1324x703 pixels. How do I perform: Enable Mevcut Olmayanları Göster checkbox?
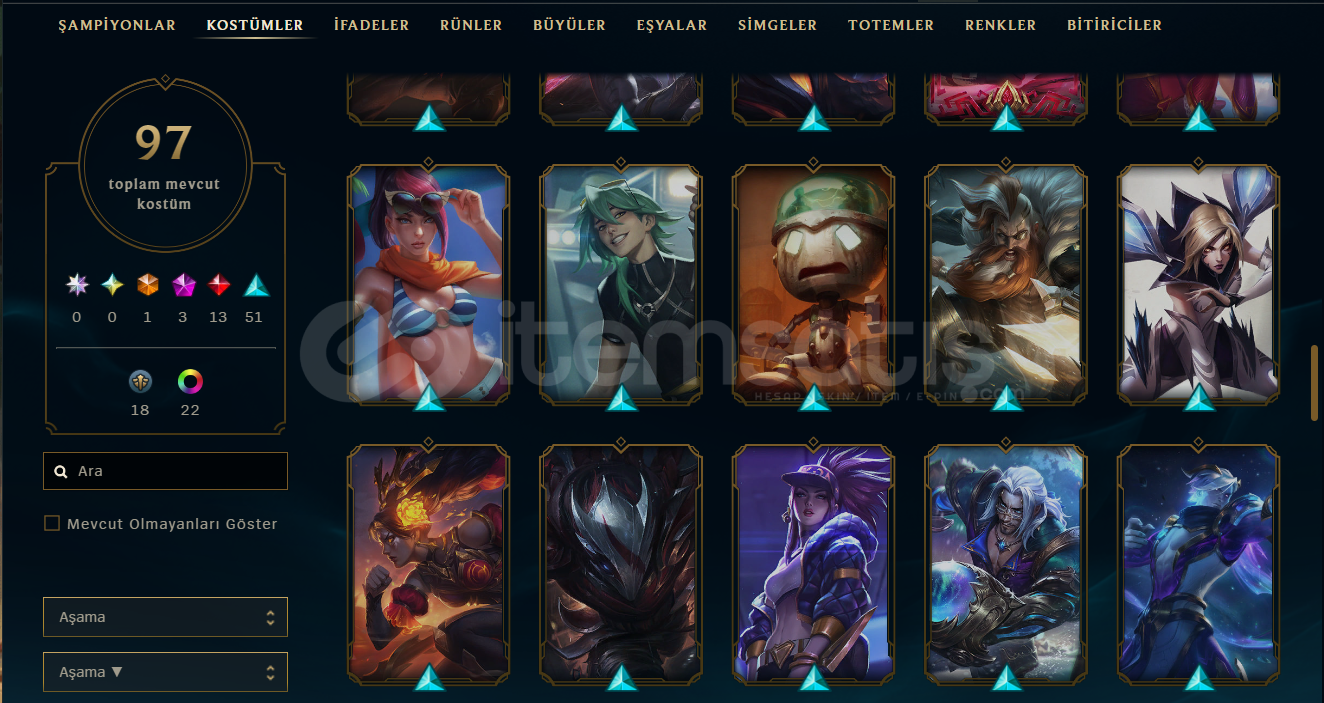pos(52,523)
